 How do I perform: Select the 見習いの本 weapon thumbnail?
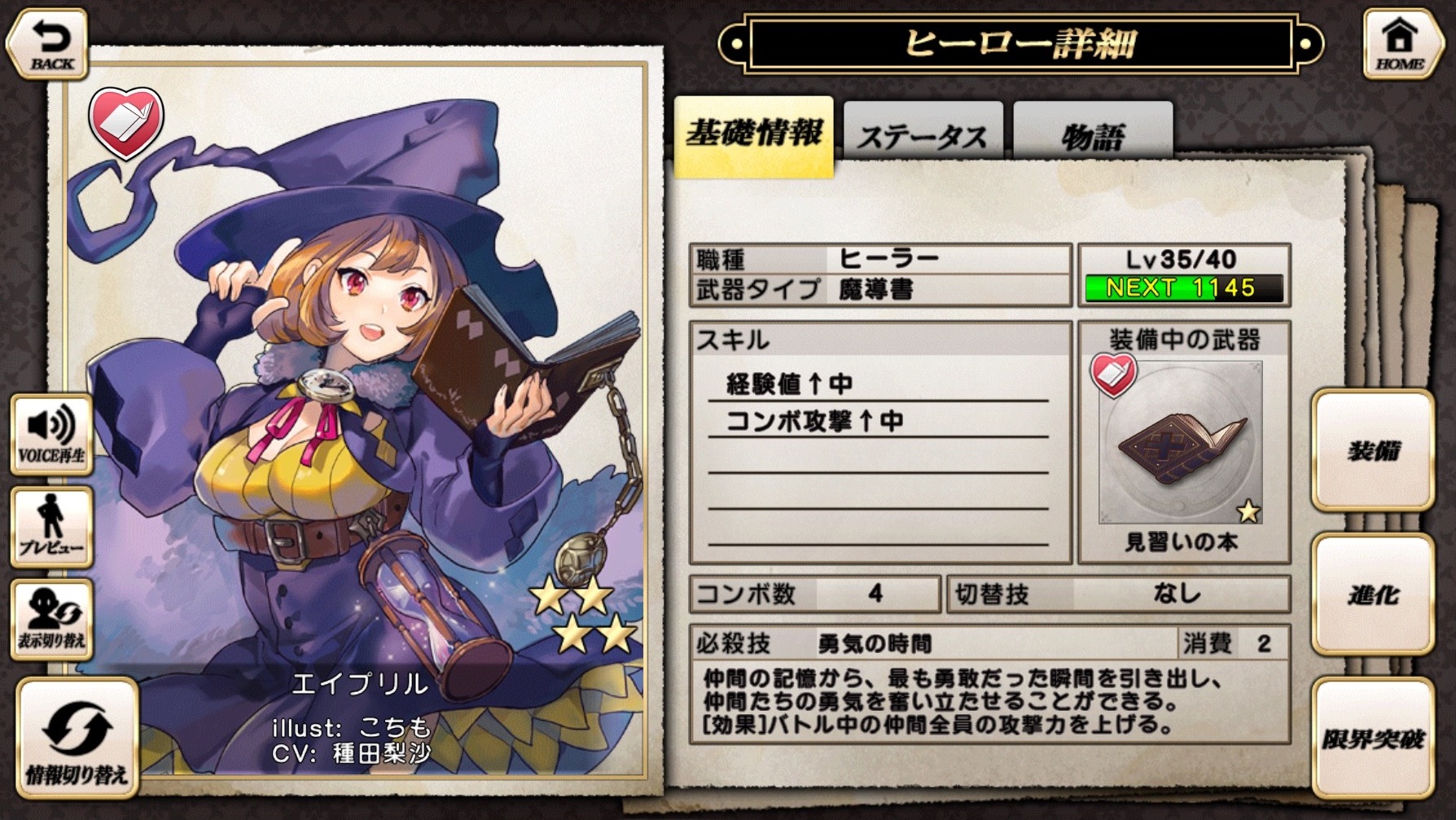(1180, 441)
